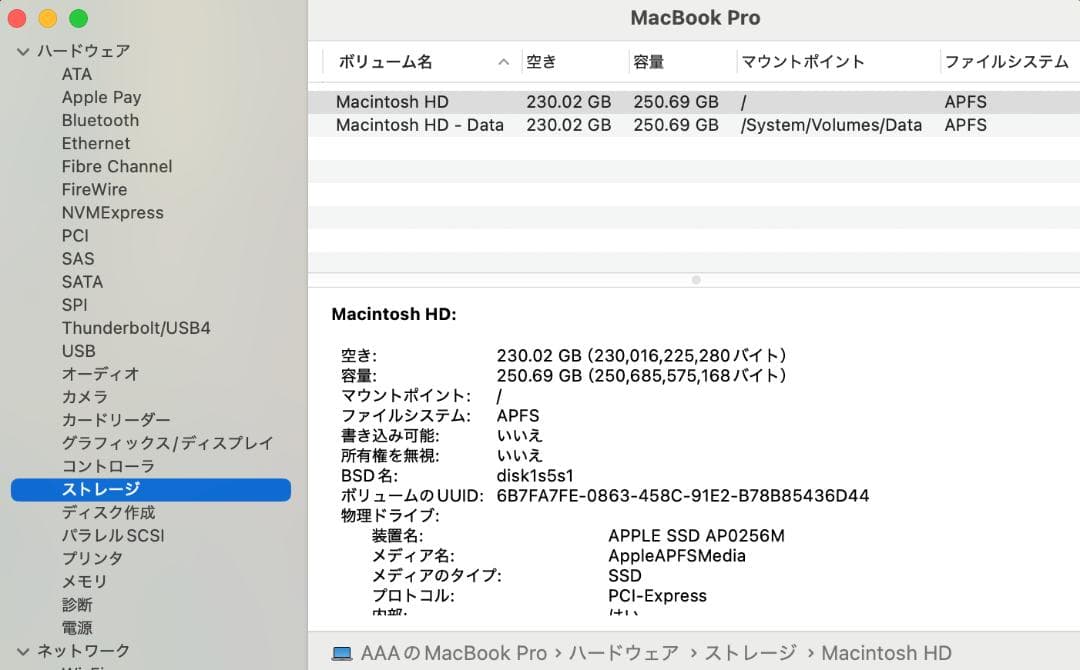Screen dimensions: 1080x670
Task: Open カードリーダー entry
Action: coord(116,420)
